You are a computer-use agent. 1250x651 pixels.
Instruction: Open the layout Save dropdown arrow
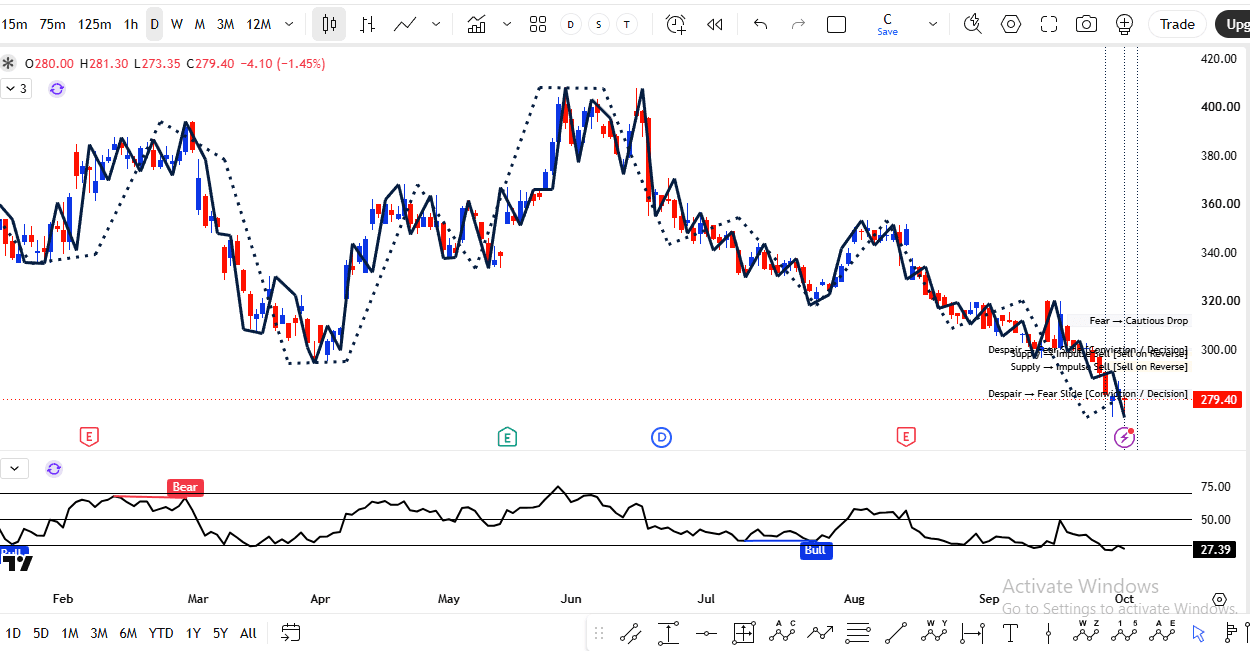click(x=933, y=24)
